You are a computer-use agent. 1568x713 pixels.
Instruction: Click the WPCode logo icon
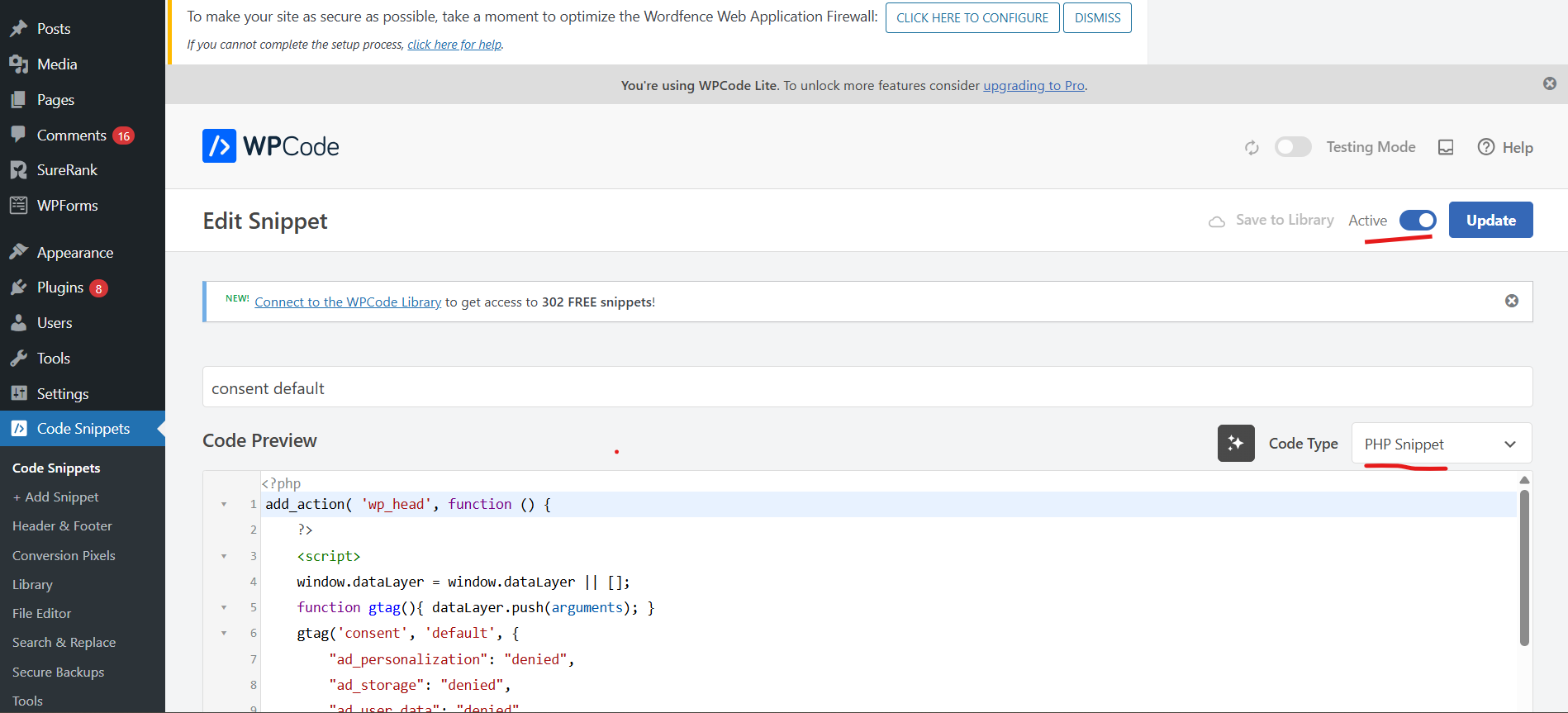(219, 146)
